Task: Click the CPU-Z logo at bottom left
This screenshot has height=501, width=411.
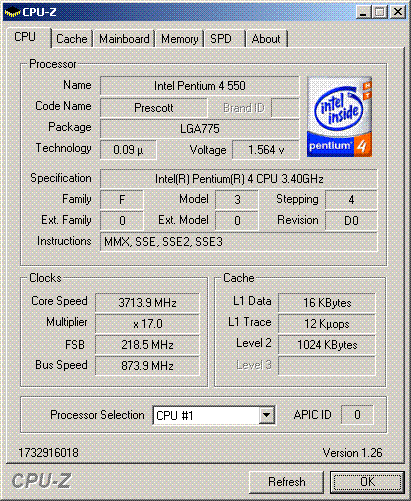Action: click(x=41, y=481)
